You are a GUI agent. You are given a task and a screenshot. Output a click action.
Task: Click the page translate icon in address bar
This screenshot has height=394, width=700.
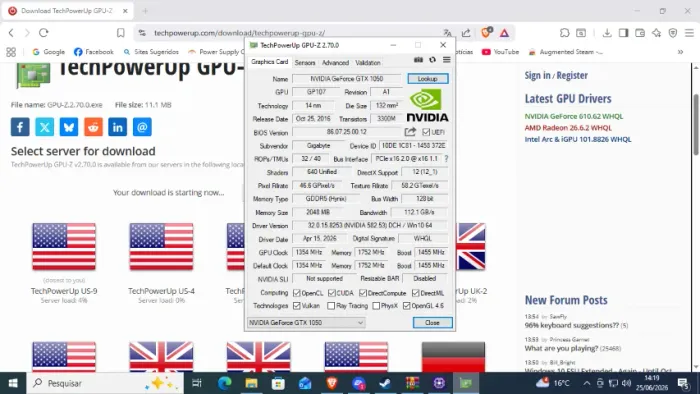tap(447, 33)
